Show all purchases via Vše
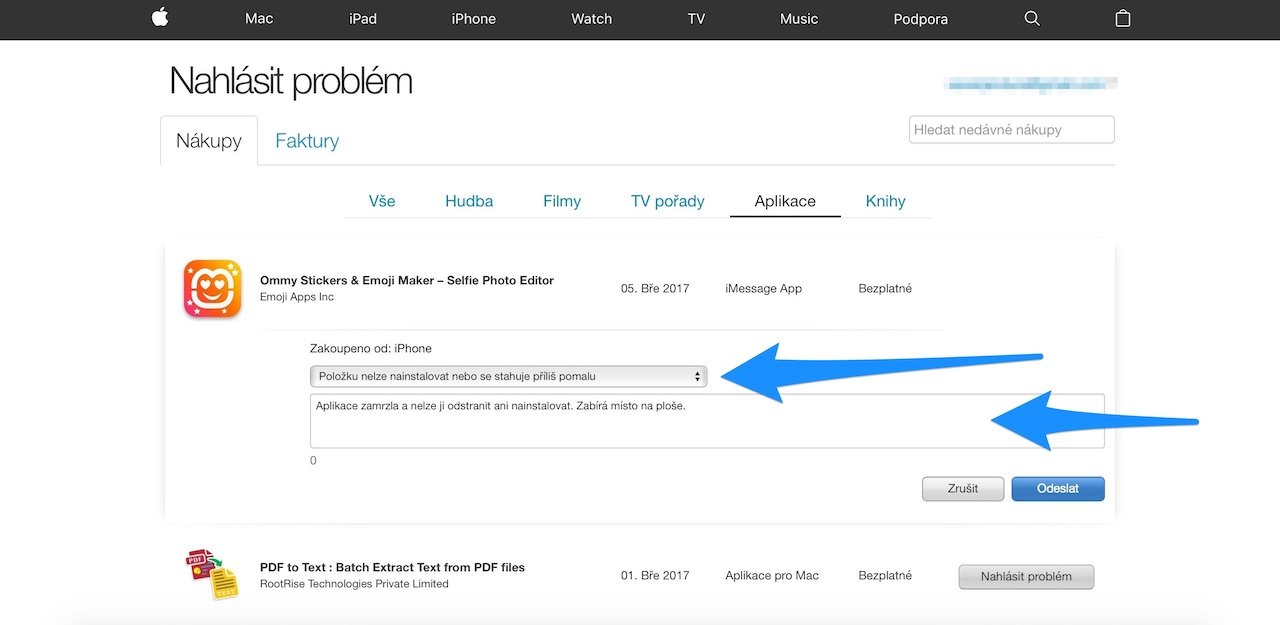This screenshot has width=1280, height=625. 382,201
